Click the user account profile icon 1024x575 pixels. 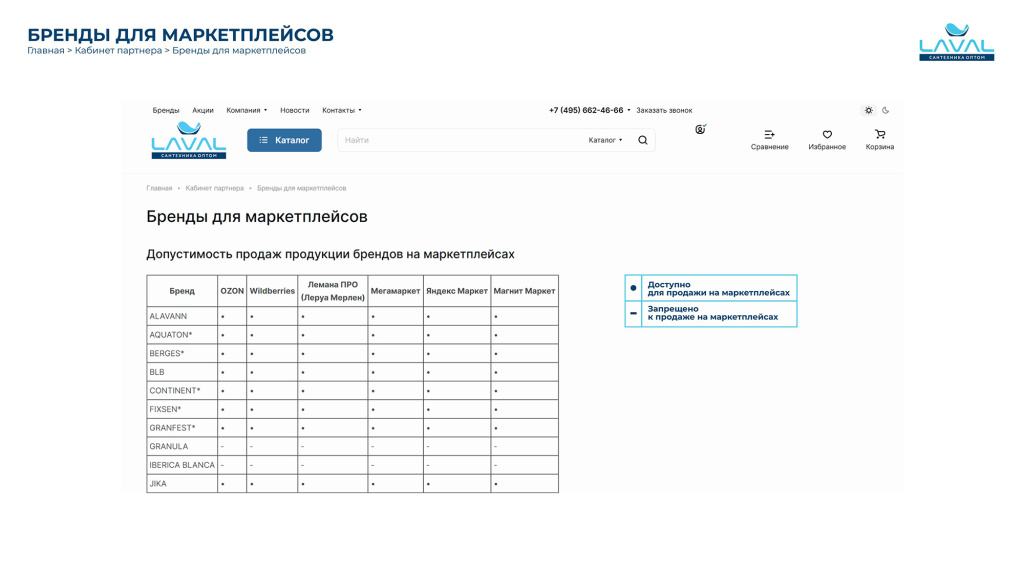[700, 129]
